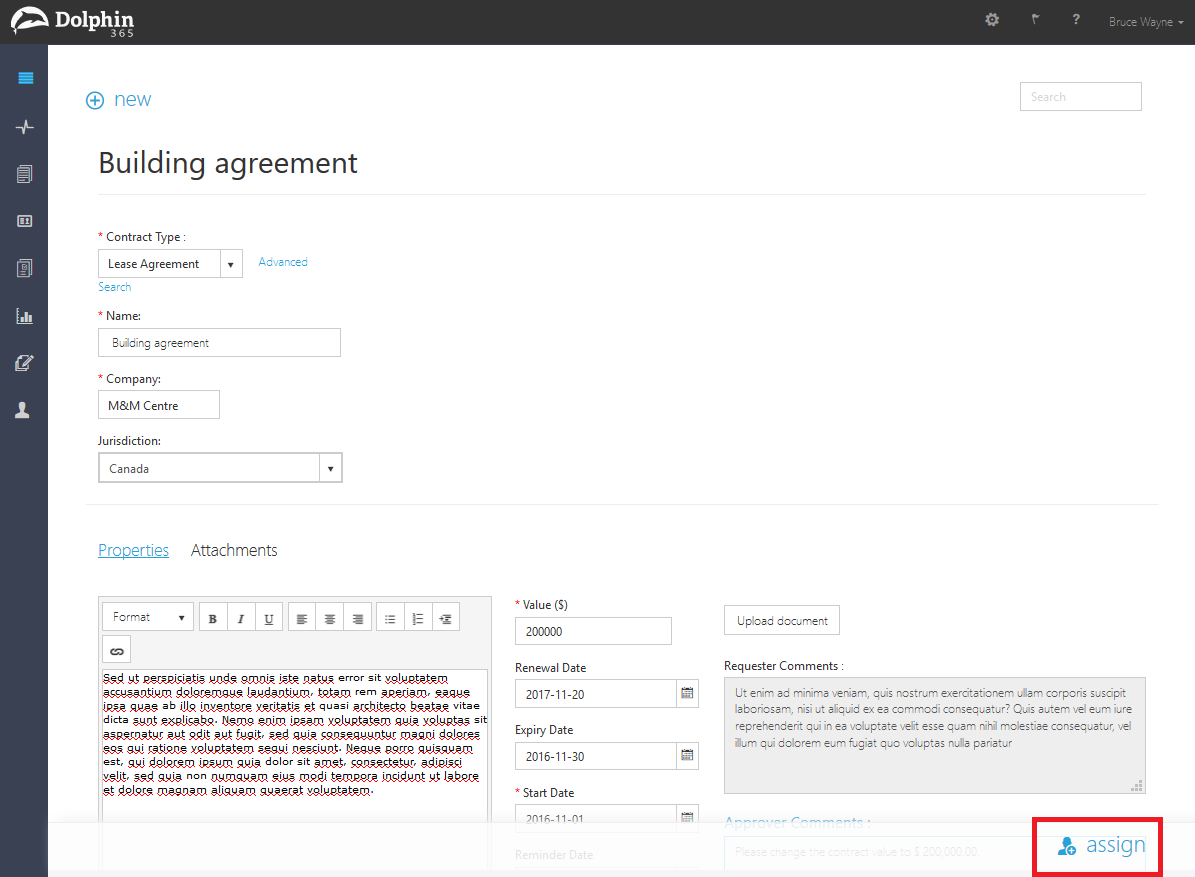1195x877 pixels.
Task: Click the Upload document button
Action: click(x=782, y=620)
